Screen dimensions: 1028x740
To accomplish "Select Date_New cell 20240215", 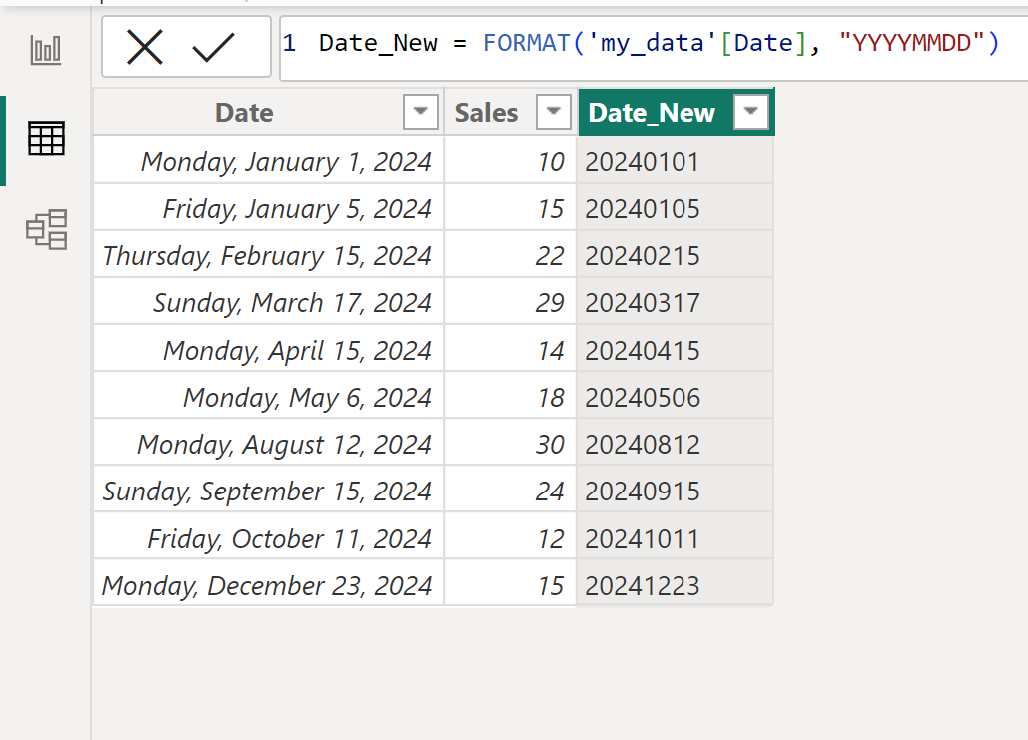I will (675, 256).
